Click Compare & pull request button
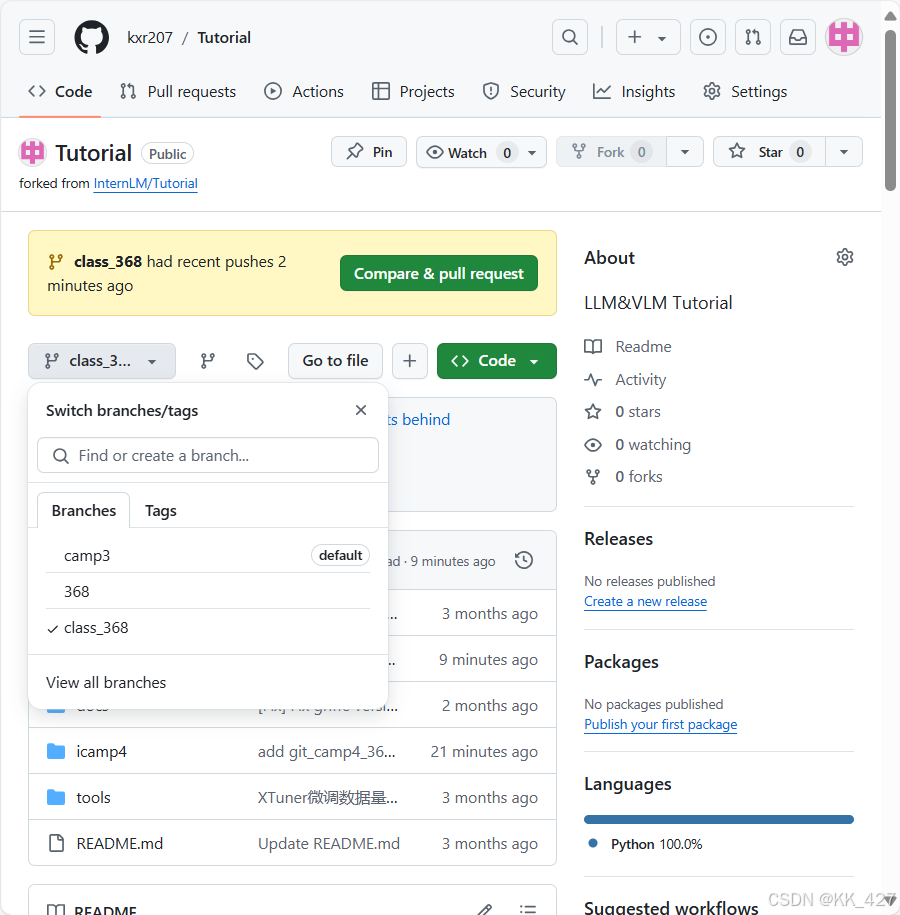This screenshot has width=900, height=915. [x=439, y=273]
